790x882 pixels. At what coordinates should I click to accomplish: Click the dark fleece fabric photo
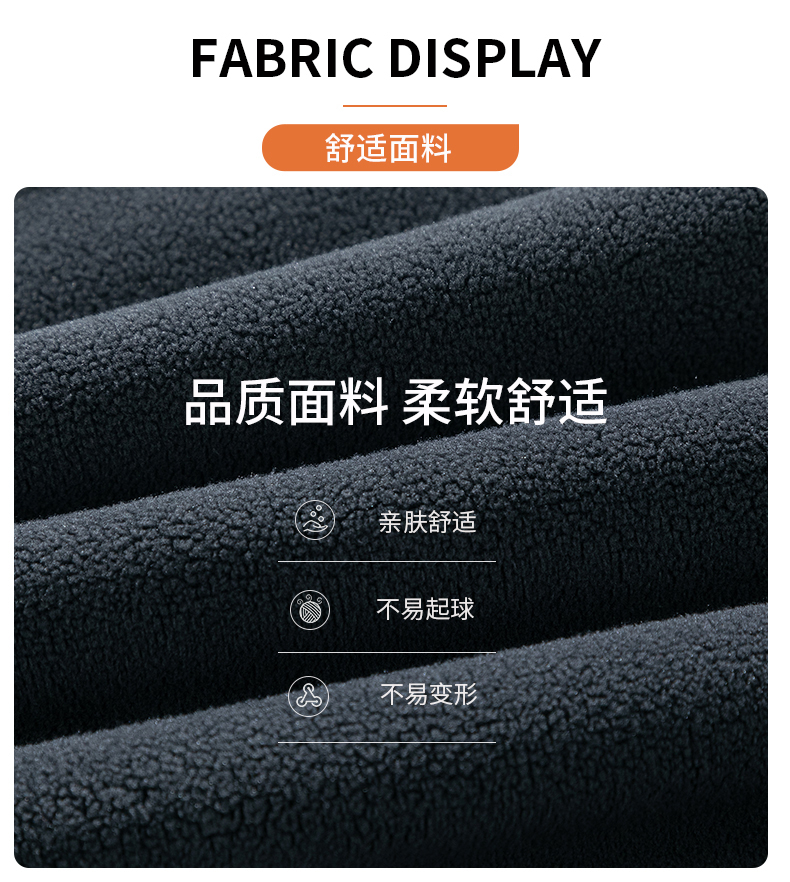coord(390,527)
